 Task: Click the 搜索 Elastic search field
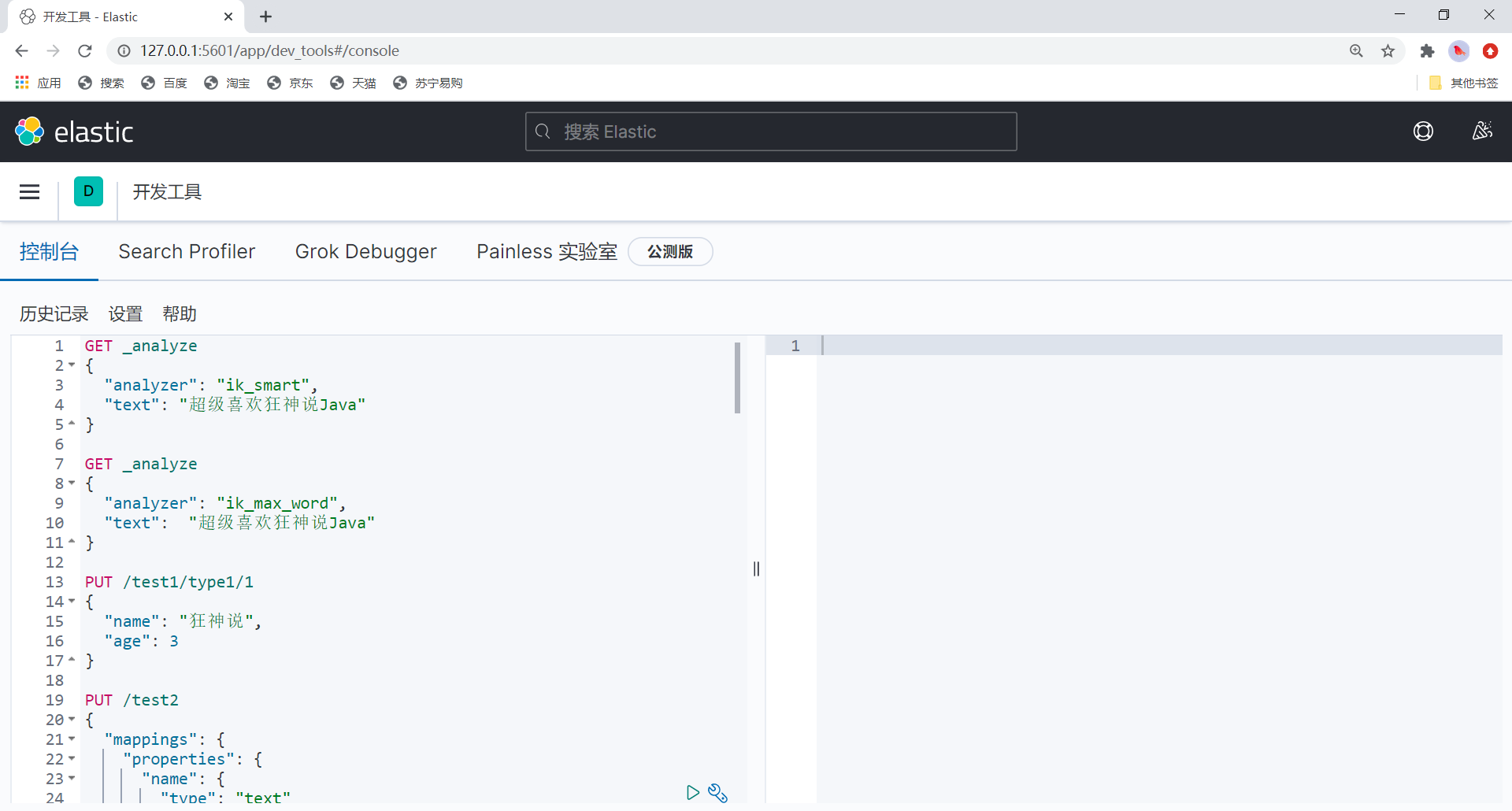pyautogui.click(x=771, y=131)
